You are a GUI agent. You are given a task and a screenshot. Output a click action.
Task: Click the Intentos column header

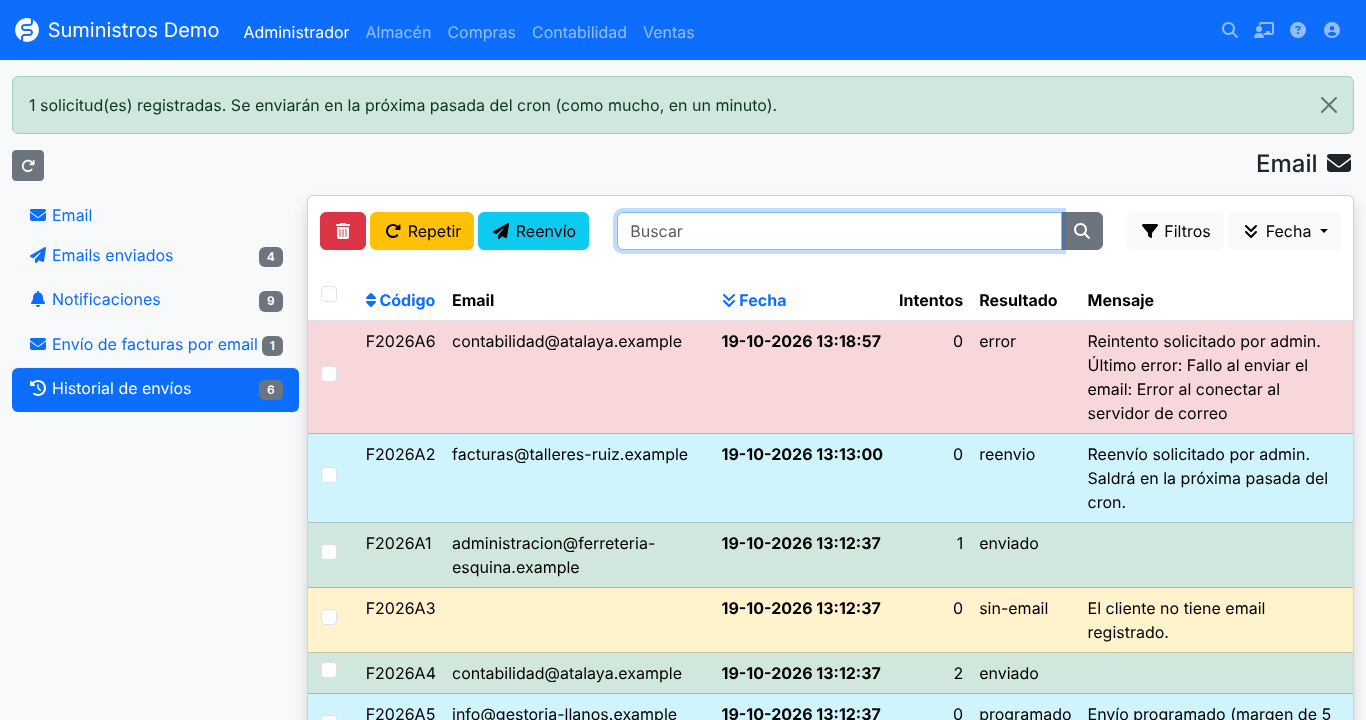click(931, 300)
